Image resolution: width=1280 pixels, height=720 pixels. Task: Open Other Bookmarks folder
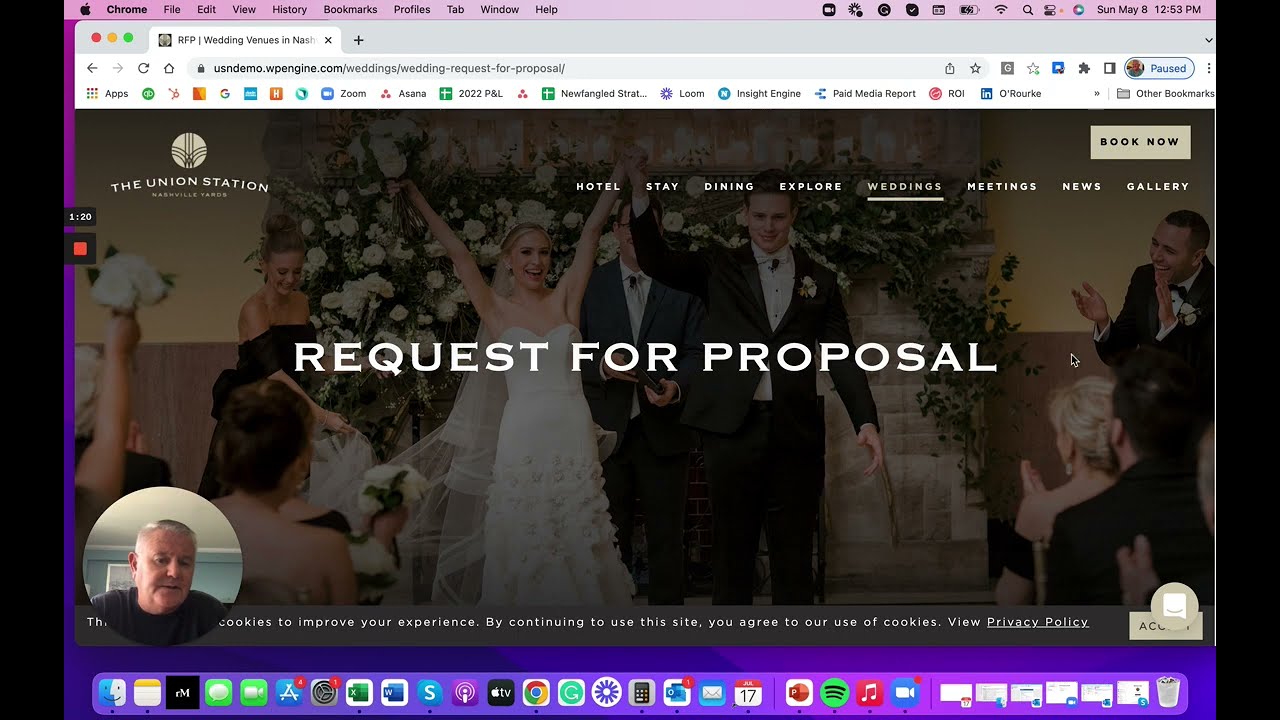tap(1165, 94)
